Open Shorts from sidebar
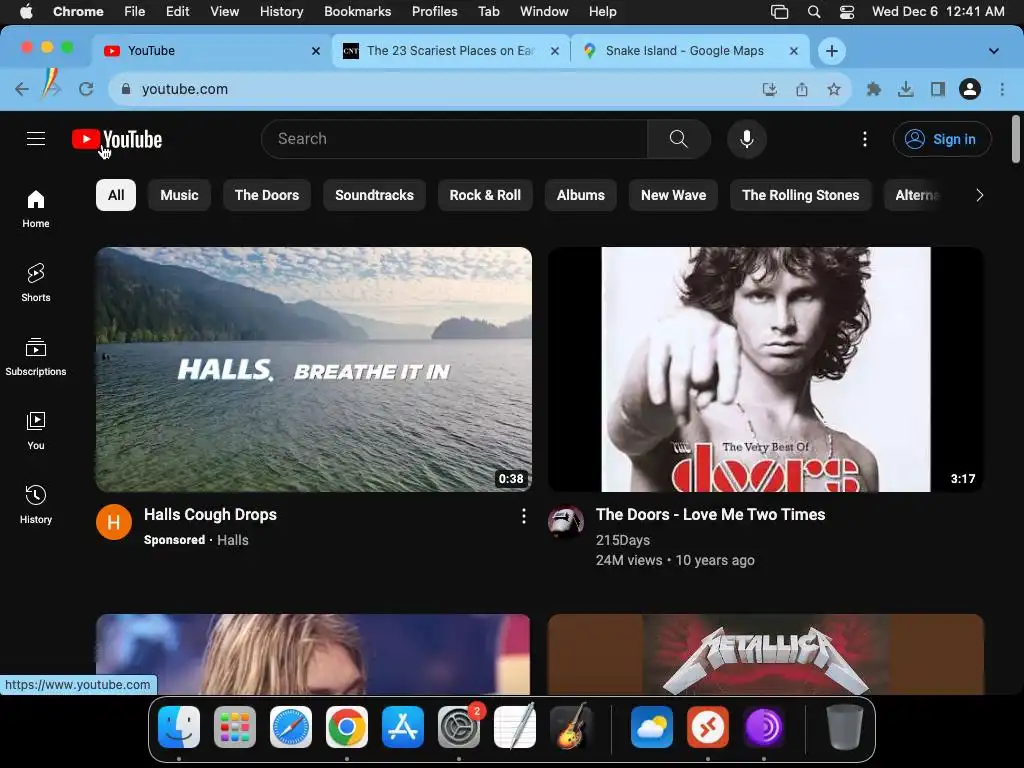1024x768 pixels. [36, 282]
